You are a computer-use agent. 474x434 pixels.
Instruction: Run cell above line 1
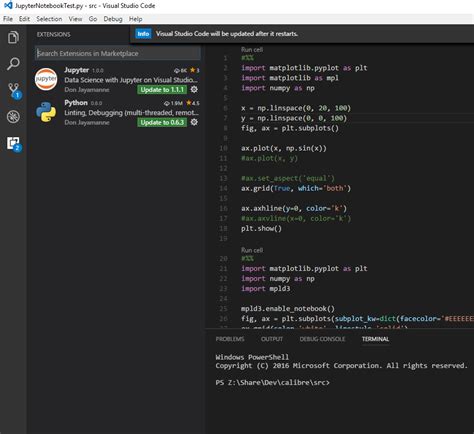252,49
